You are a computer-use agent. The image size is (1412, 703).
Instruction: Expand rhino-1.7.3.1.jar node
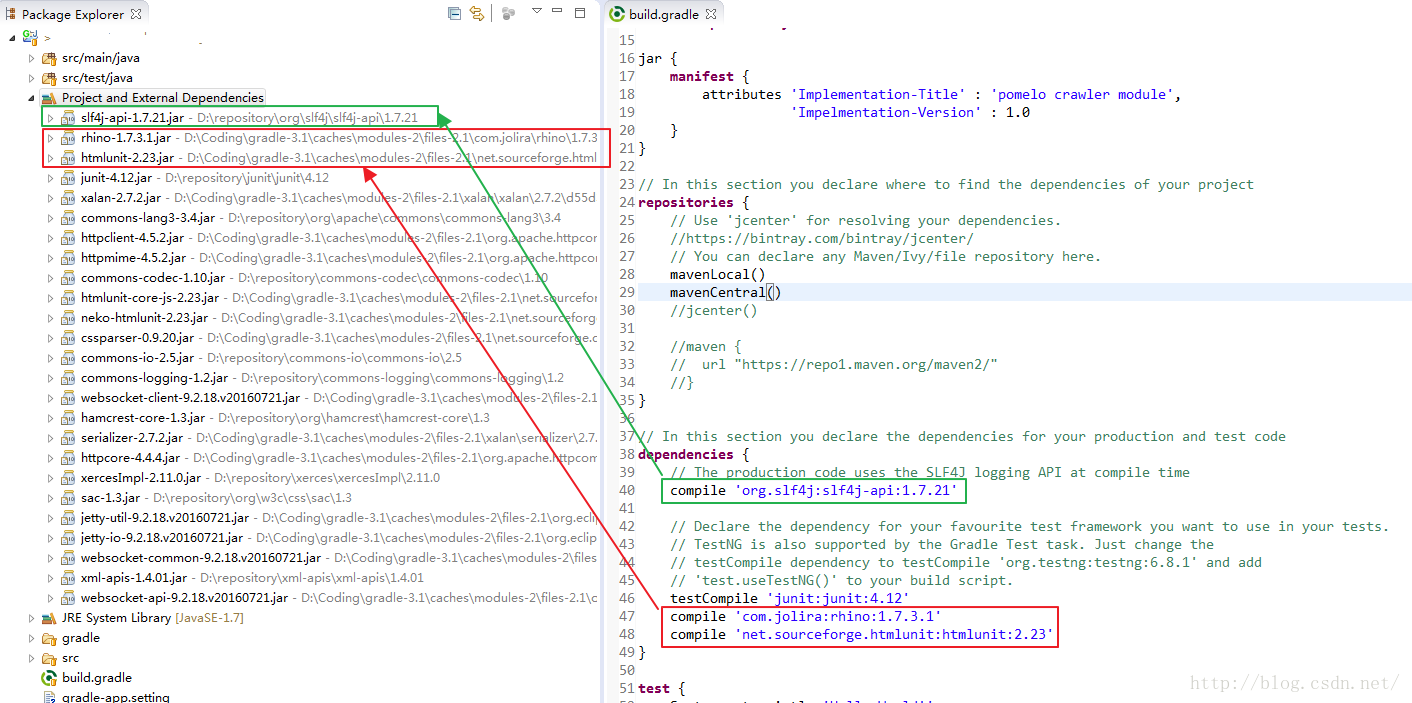coord(50,138)
